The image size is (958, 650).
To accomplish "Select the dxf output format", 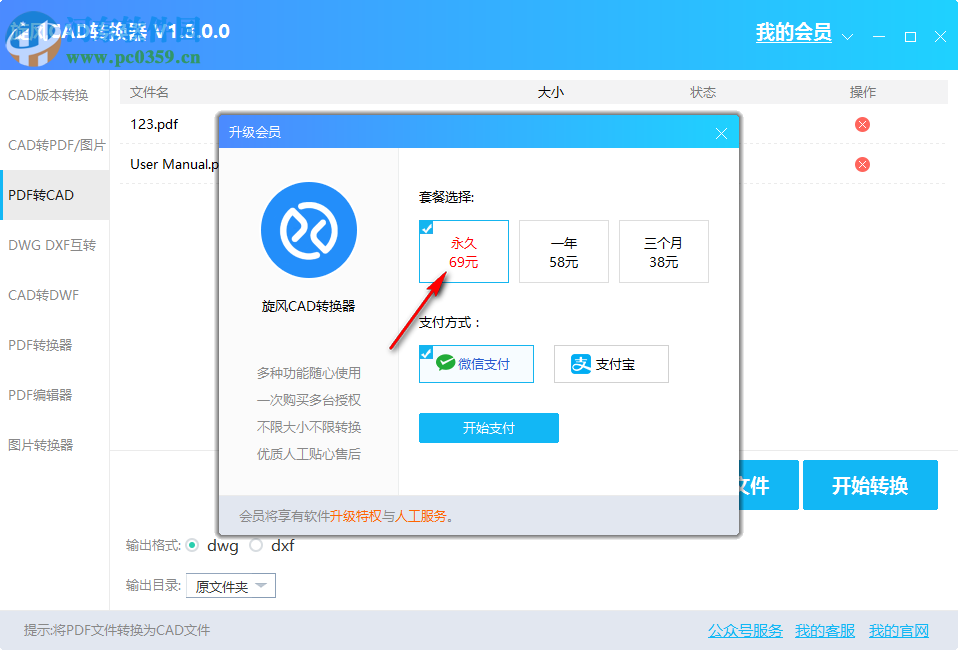I will (x=256, y=546).
